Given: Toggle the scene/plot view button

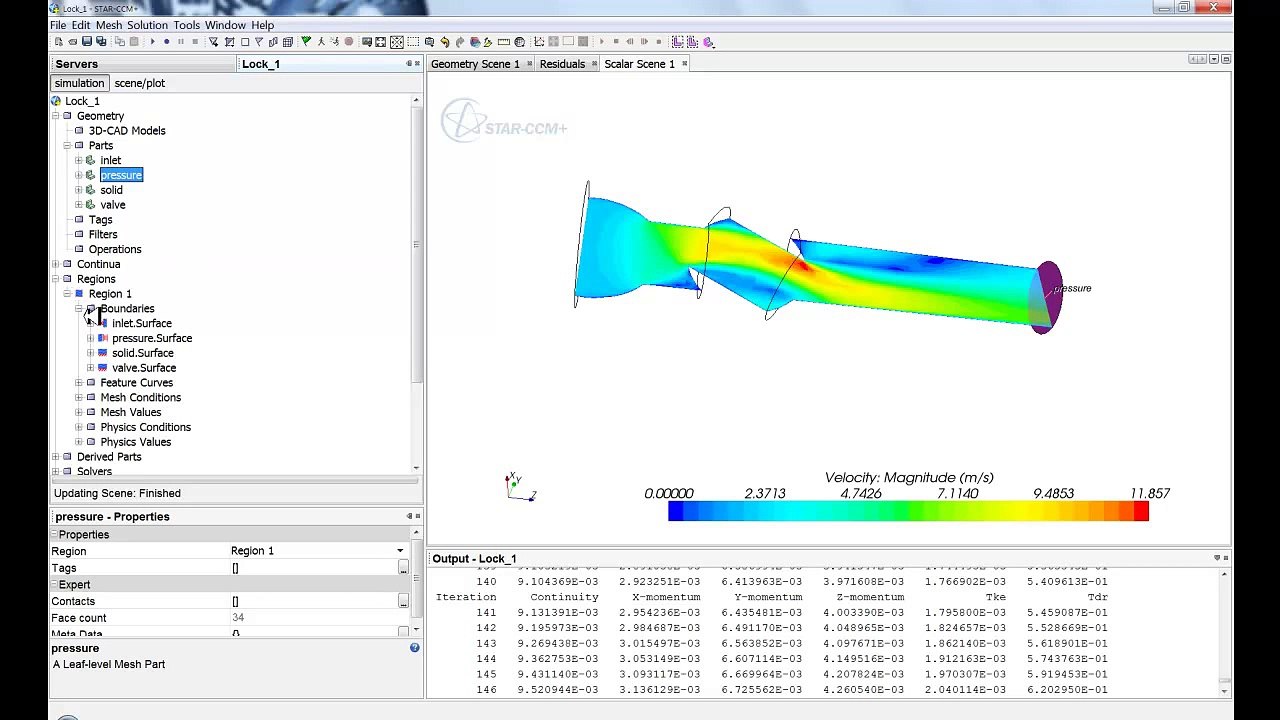Looking at the screenshot, I should click(139, 83).
